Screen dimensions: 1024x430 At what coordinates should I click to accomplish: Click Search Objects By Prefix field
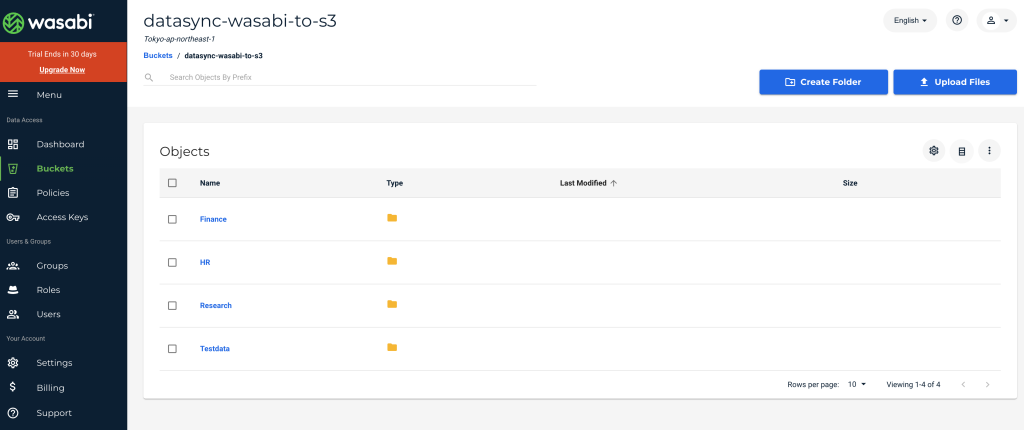(340, 77)
